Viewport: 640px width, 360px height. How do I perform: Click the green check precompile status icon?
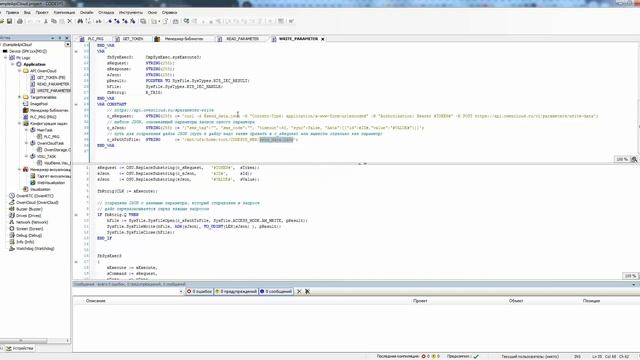[476, 356]
